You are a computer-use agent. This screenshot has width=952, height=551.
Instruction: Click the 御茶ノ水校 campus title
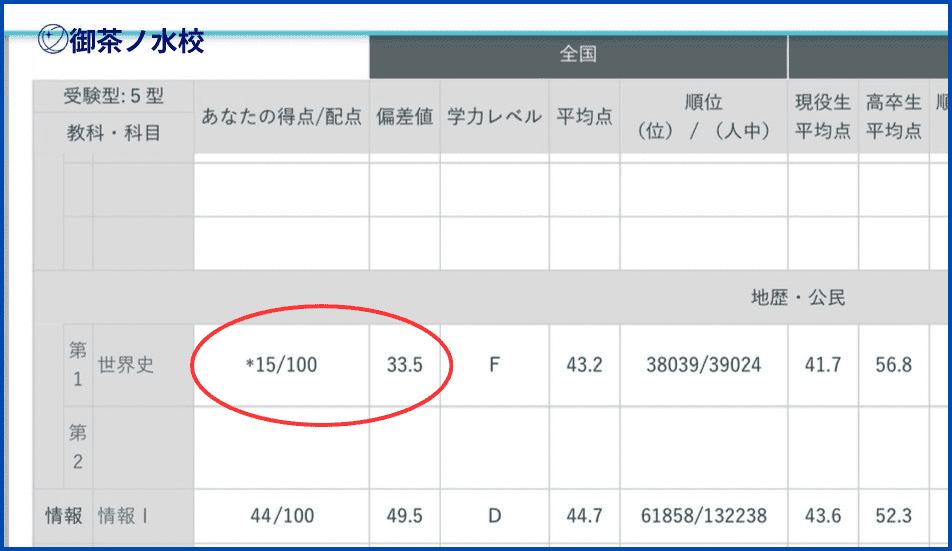(x=136, y=40)
